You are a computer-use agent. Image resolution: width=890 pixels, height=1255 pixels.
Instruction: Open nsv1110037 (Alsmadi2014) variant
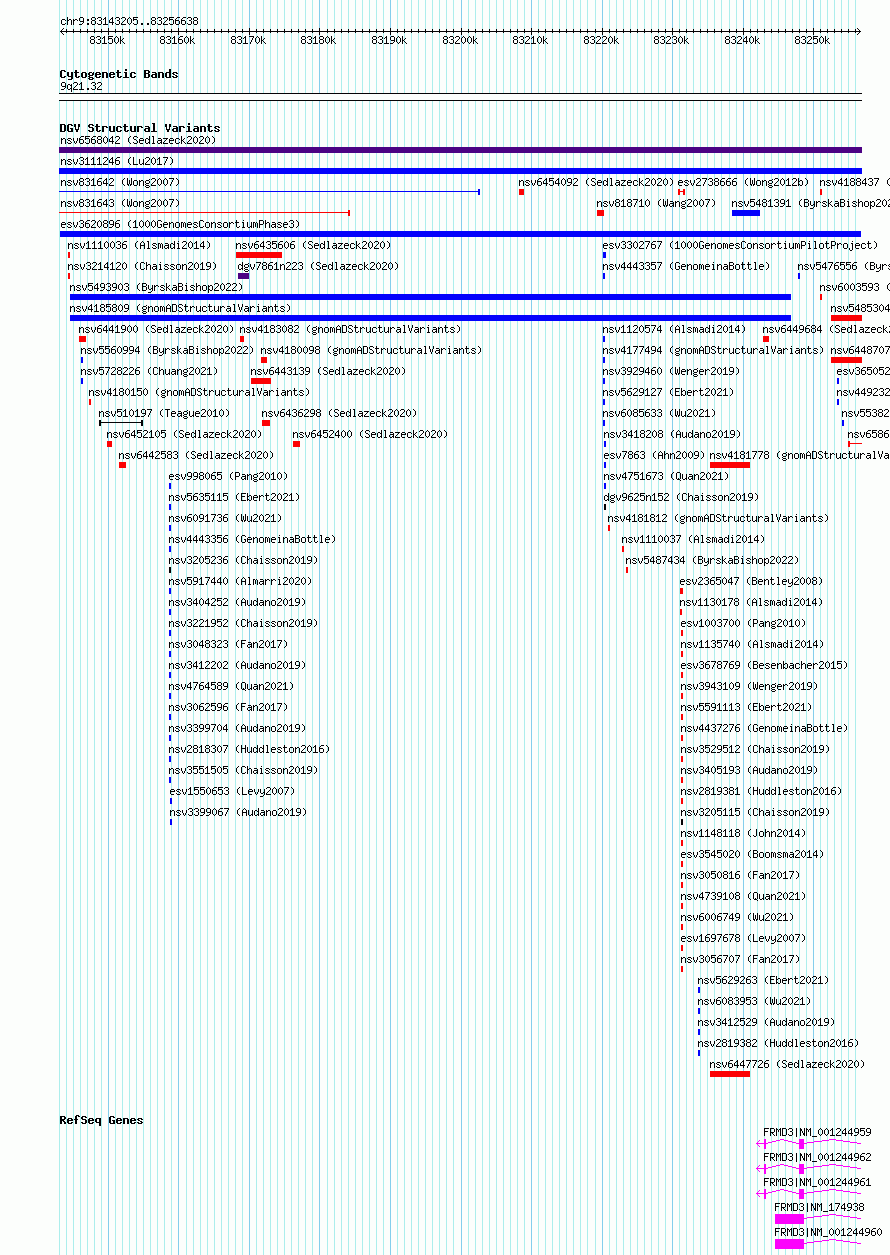pos(693,539)
